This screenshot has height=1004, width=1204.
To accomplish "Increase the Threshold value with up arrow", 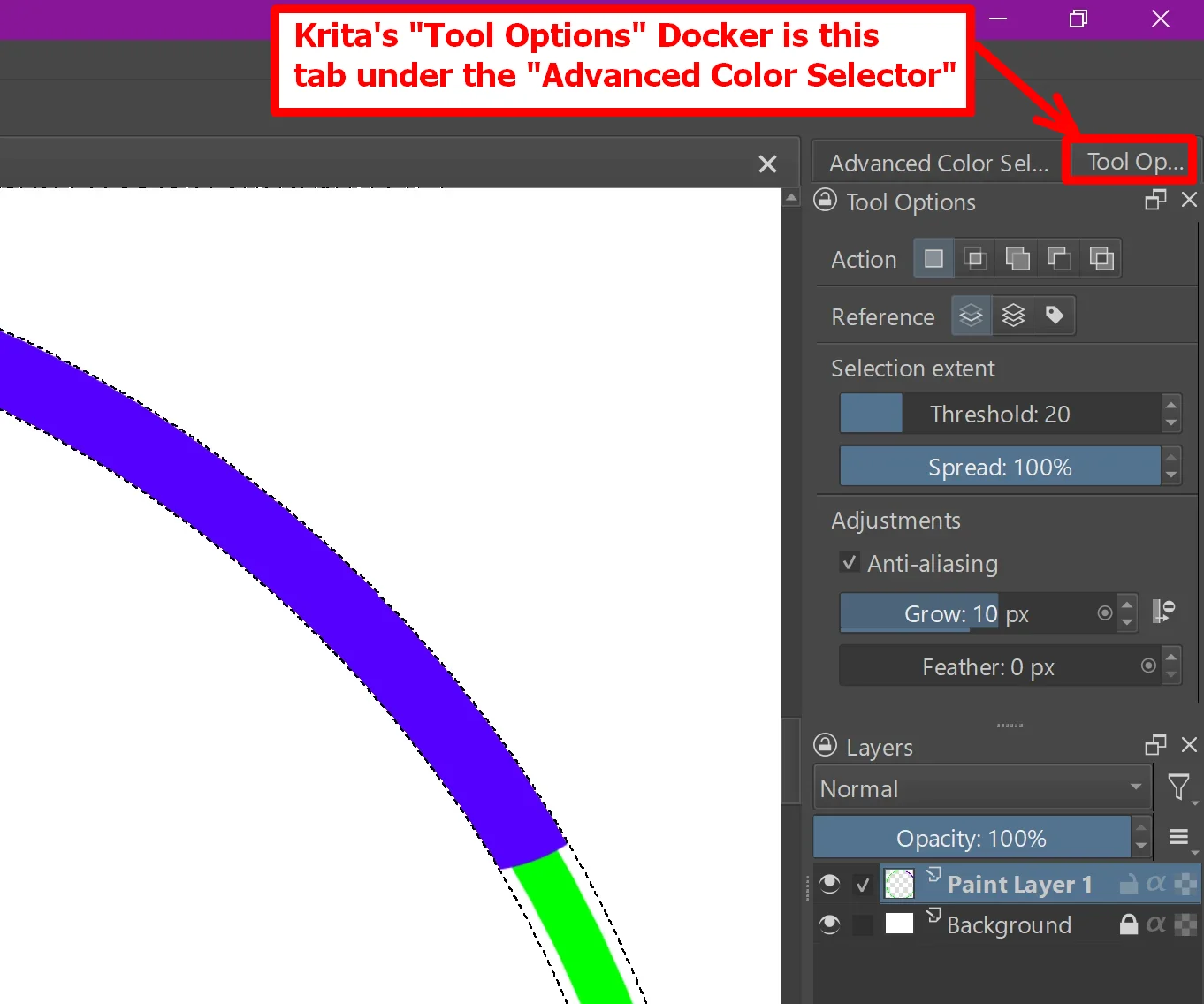I will (x=1171, y=405).
